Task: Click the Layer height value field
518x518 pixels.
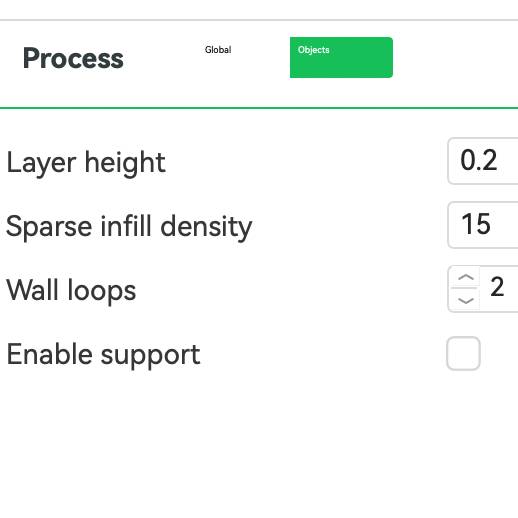Action: click(483, 161)
